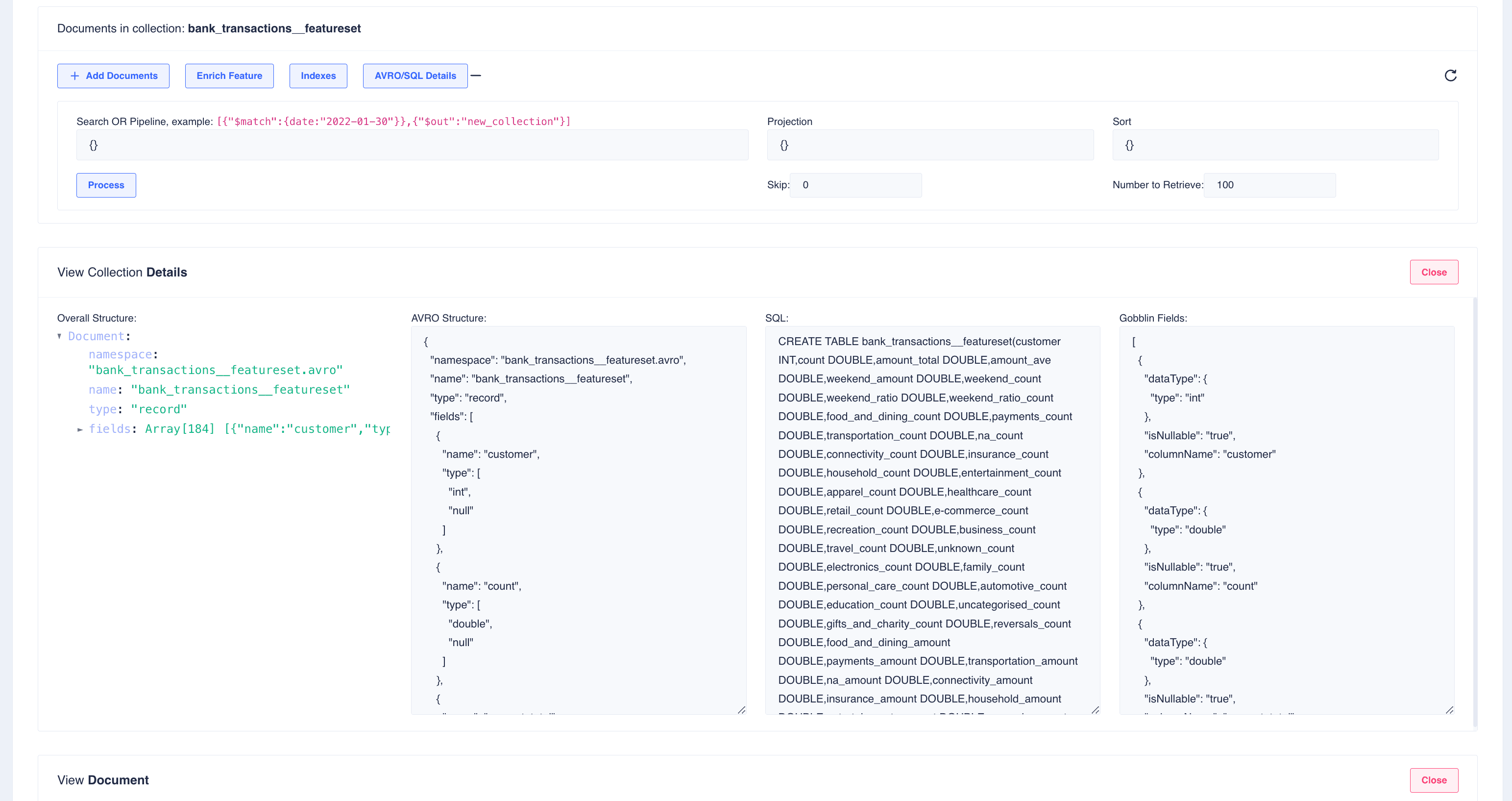
Task: Click the Skip value field
Action: coord(855,185)
